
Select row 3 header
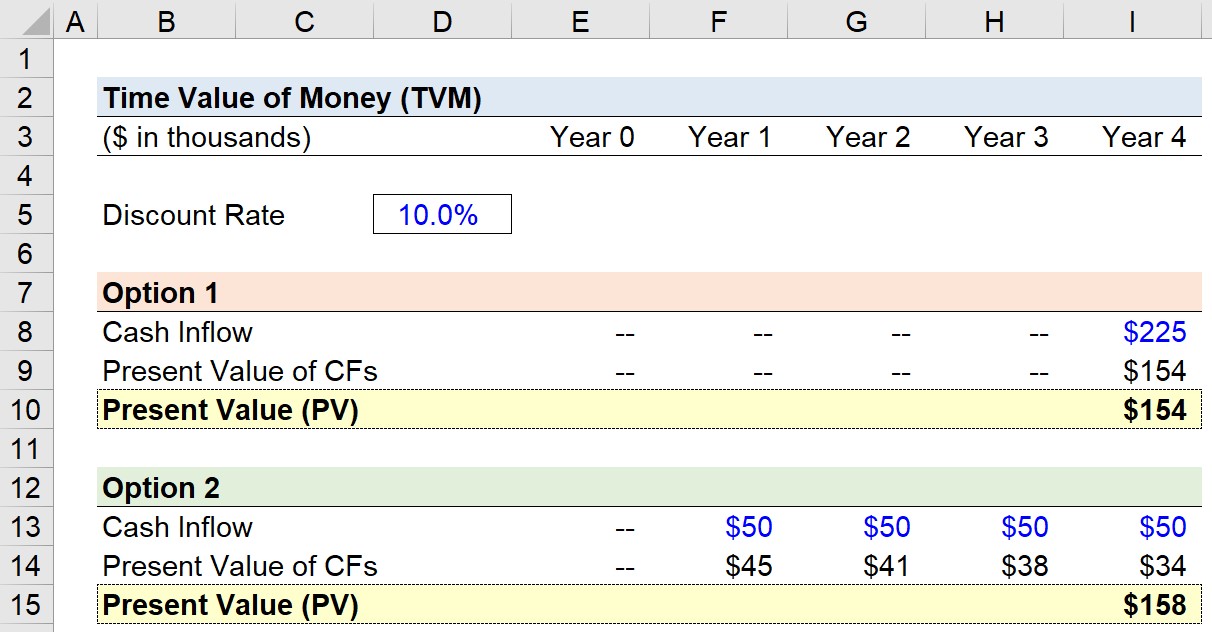(27, 136)
